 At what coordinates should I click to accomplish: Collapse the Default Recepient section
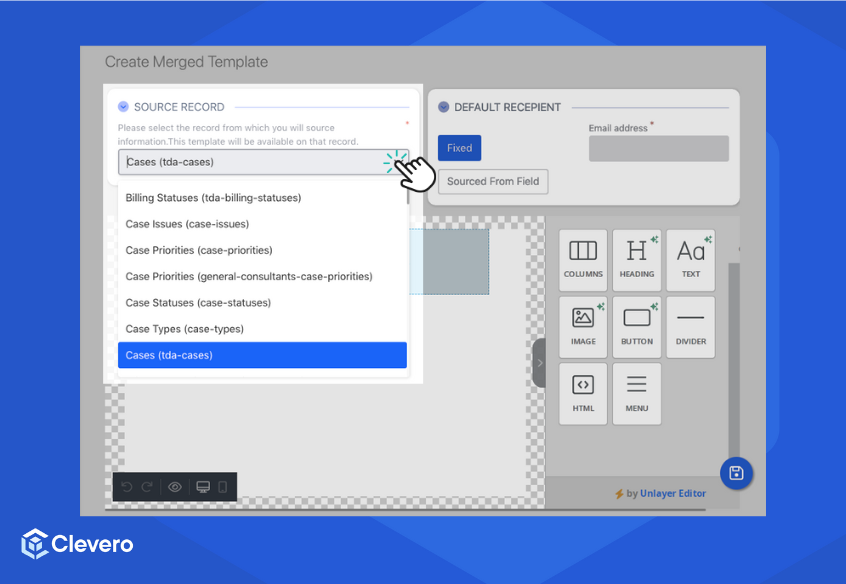click(x=444, y=107)
